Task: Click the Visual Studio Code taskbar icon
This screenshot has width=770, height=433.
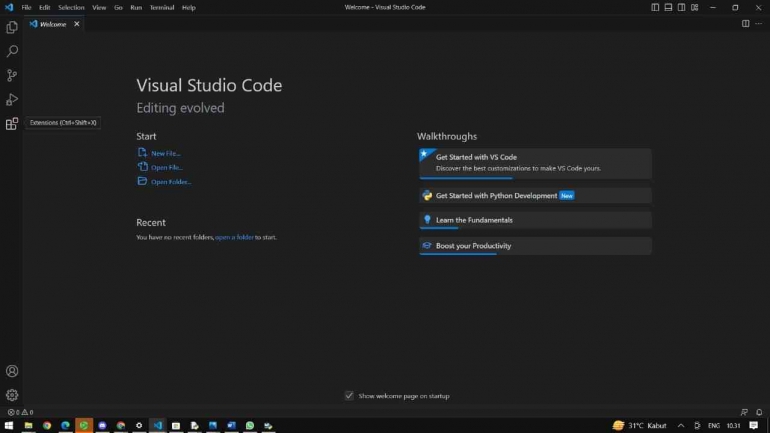Action: pyautogui.click(x=158, y=426)
